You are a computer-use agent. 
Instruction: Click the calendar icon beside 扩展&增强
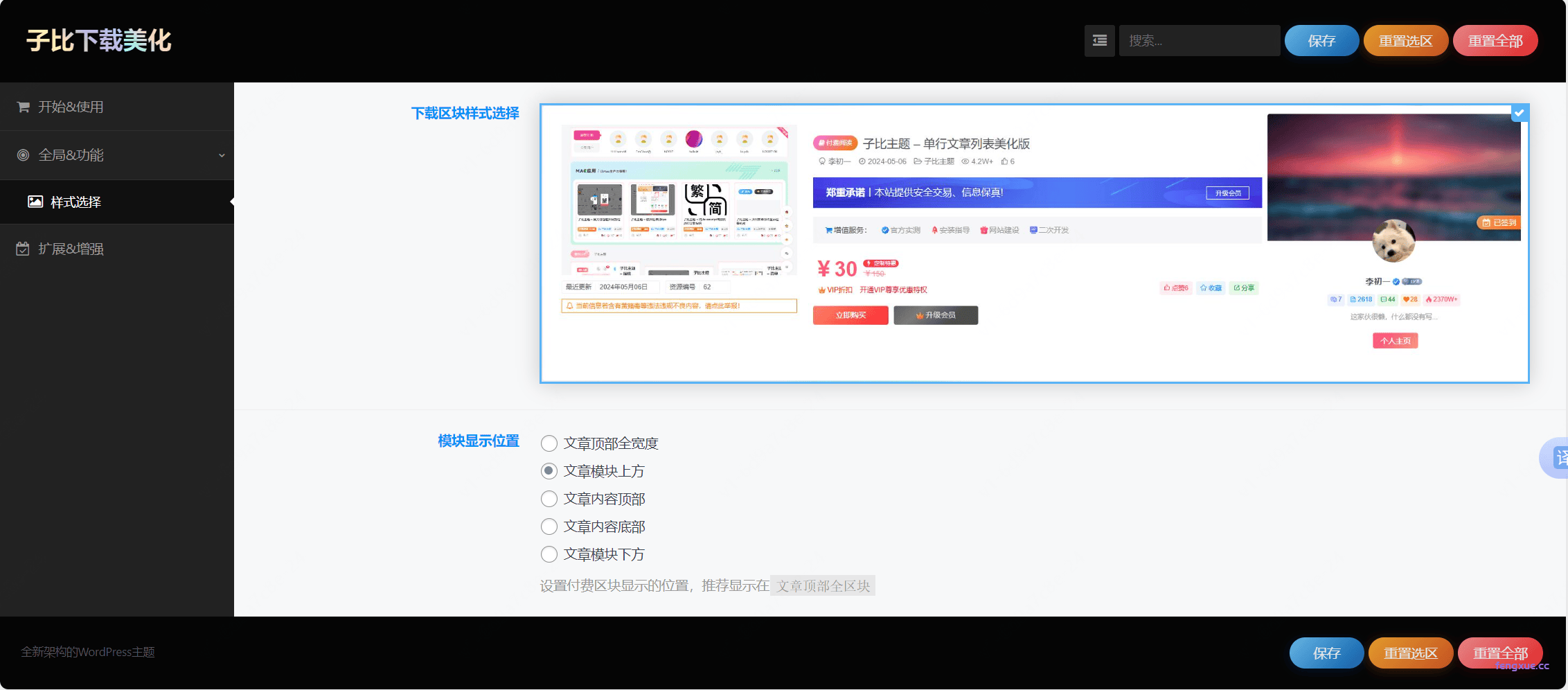23,249
